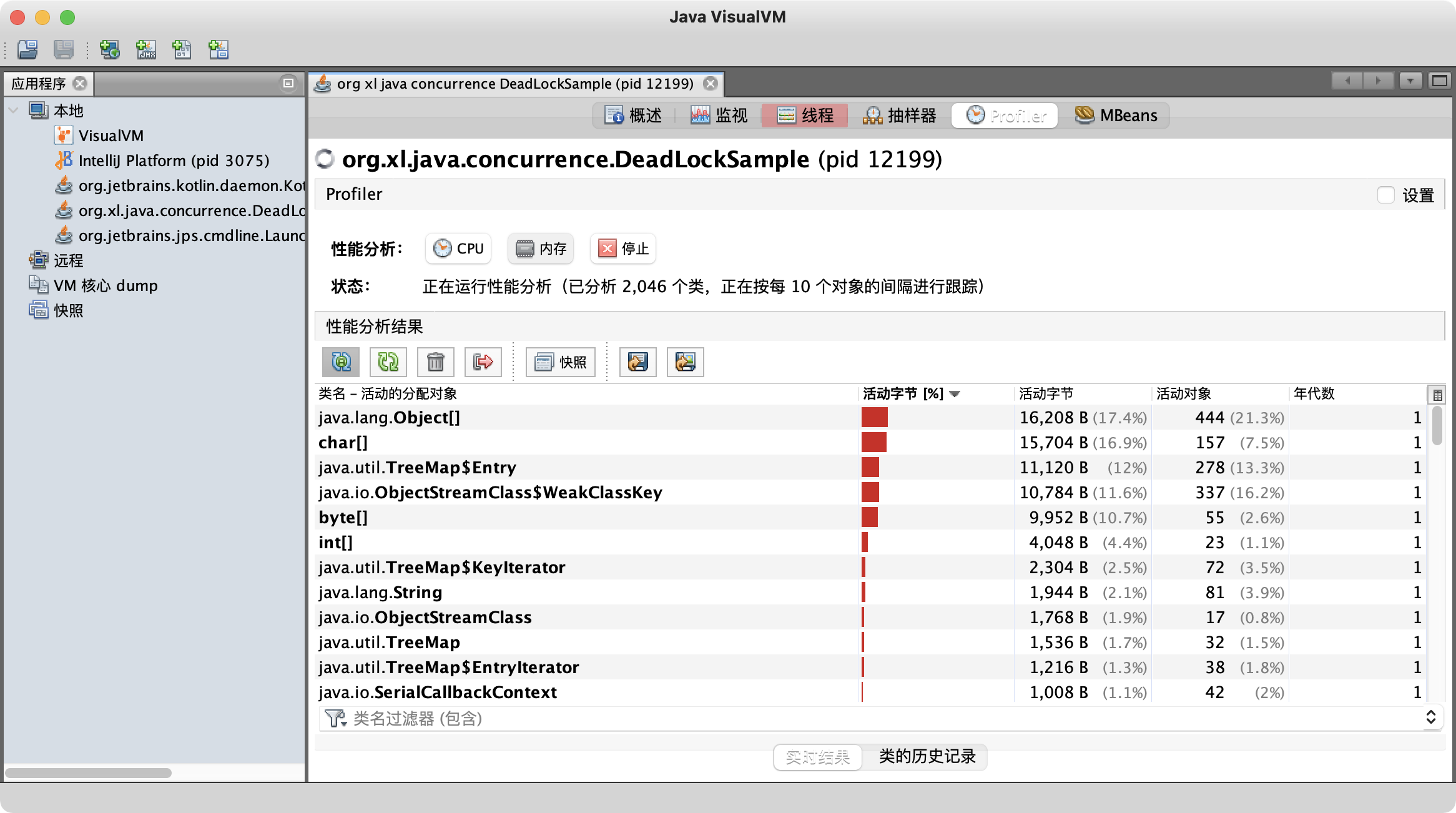Switch to 类的历史记录 class history view
The width and height of the screenshot is (1456, 813).
pos(927,757)
